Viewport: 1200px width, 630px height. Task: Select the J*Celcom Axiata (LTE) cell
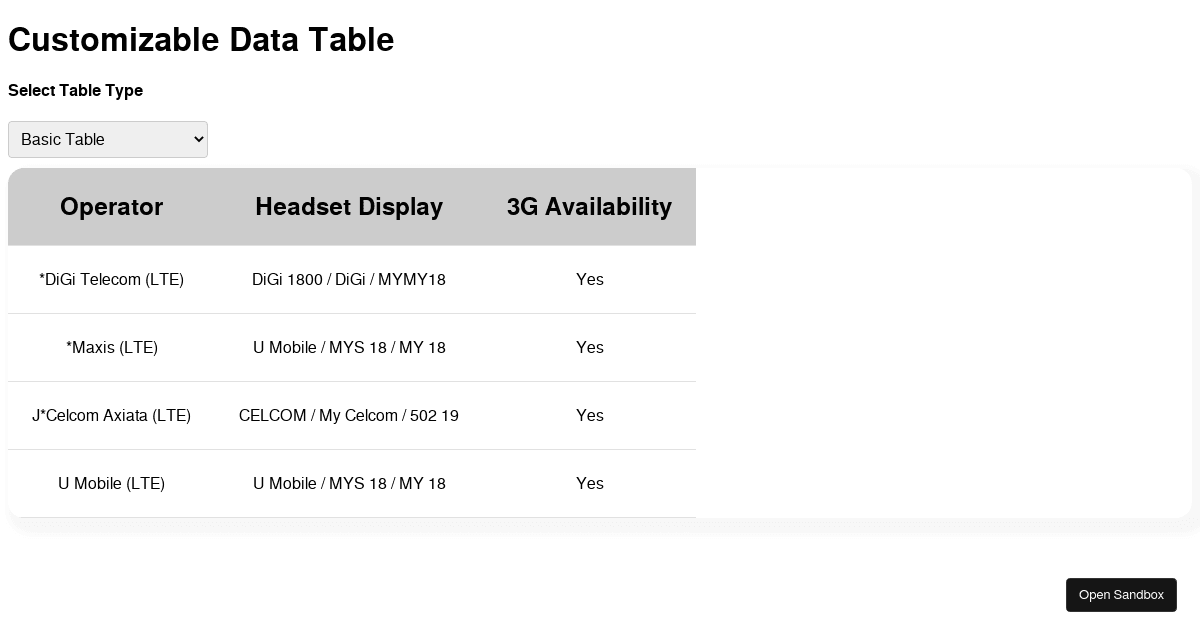point(111,416)
